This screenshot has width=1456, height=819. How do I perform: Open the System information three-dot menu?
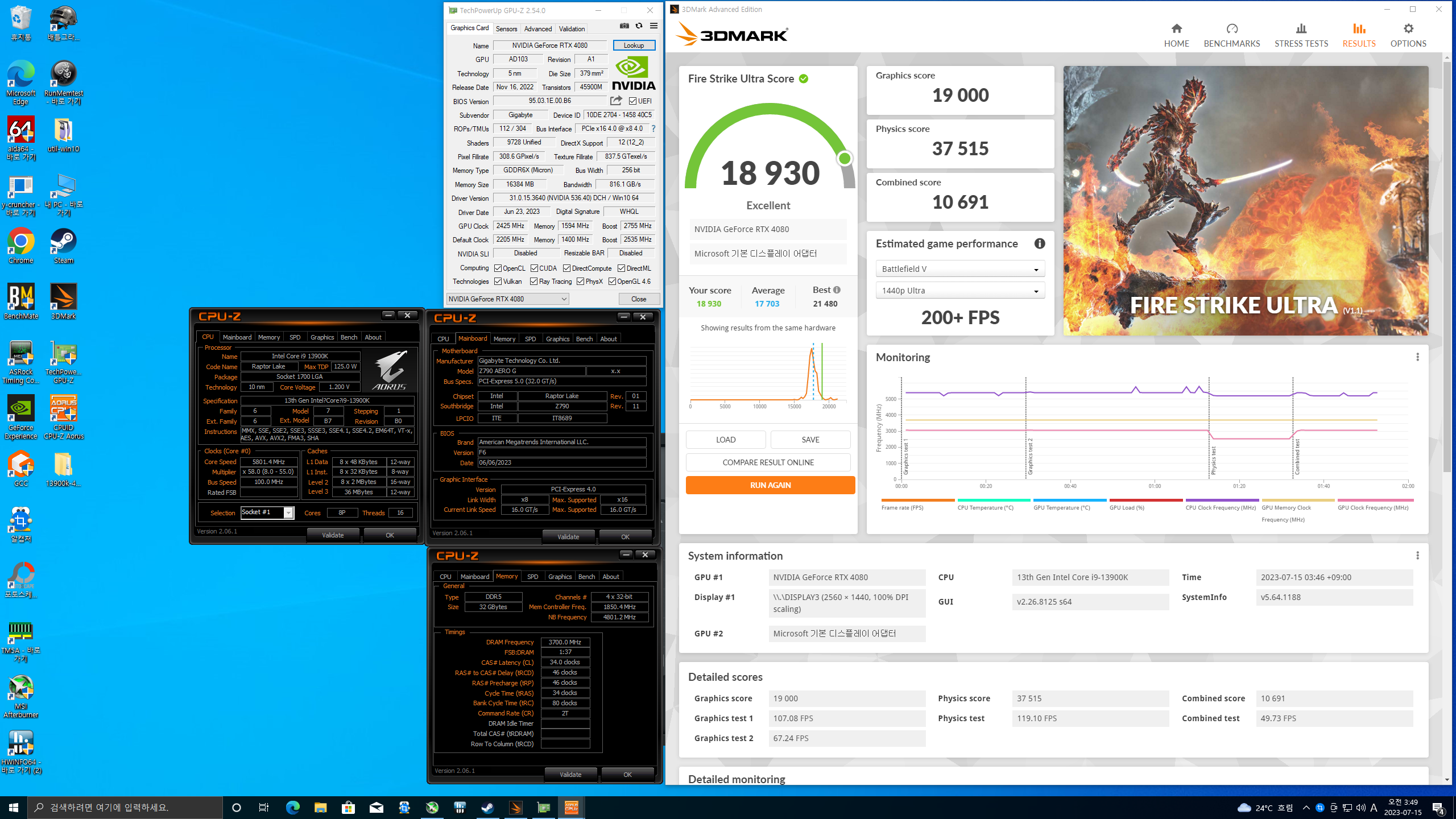pyautogui.click(x=1417, y=556)
